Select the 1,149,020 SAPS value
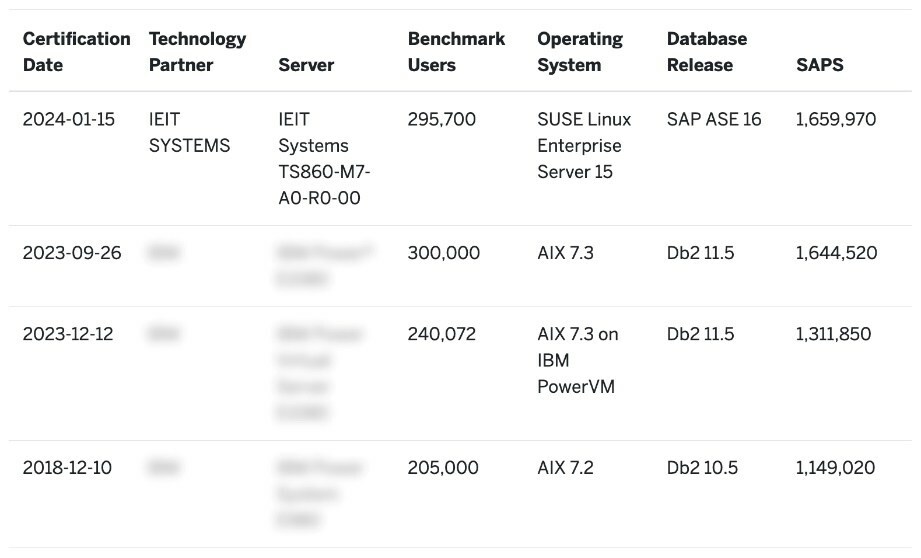Image resolution: width=921 pixels, height=558 pixels. point(836,468)
